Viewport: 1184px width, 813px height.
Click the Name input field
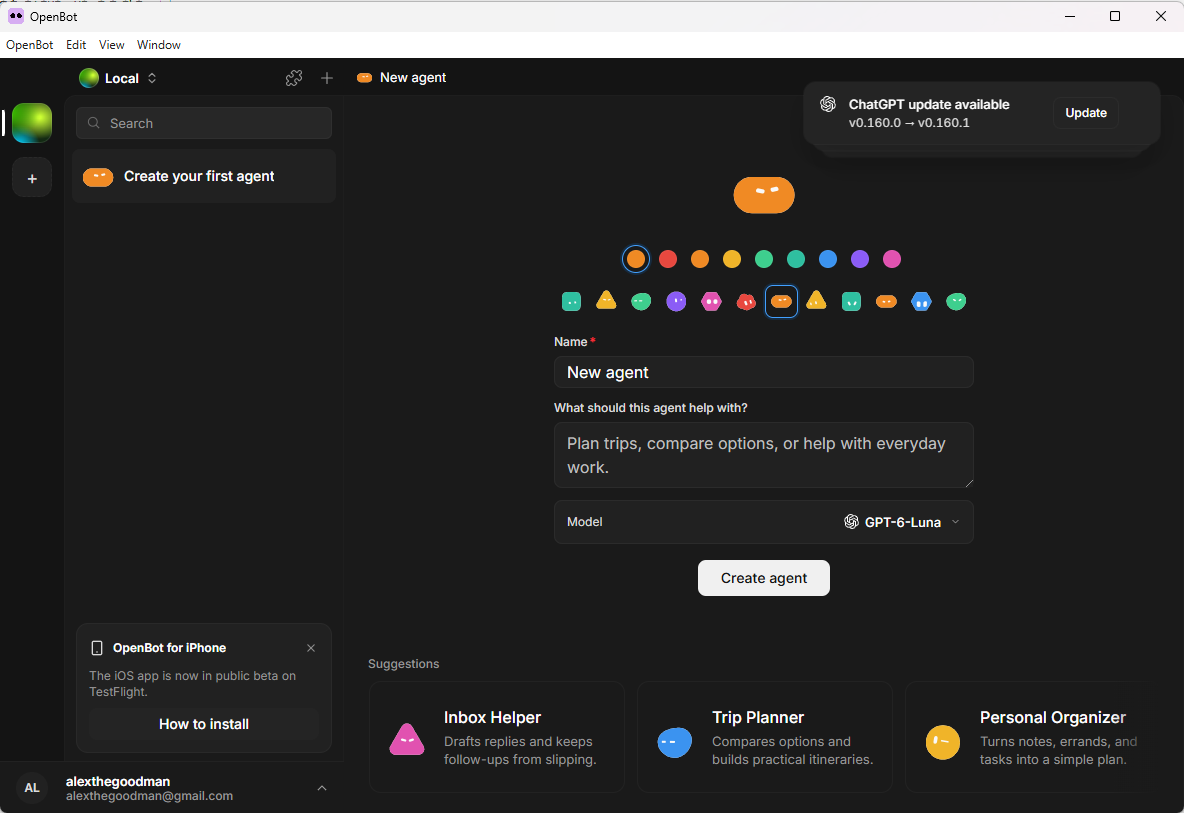click(x=763, y=372)
